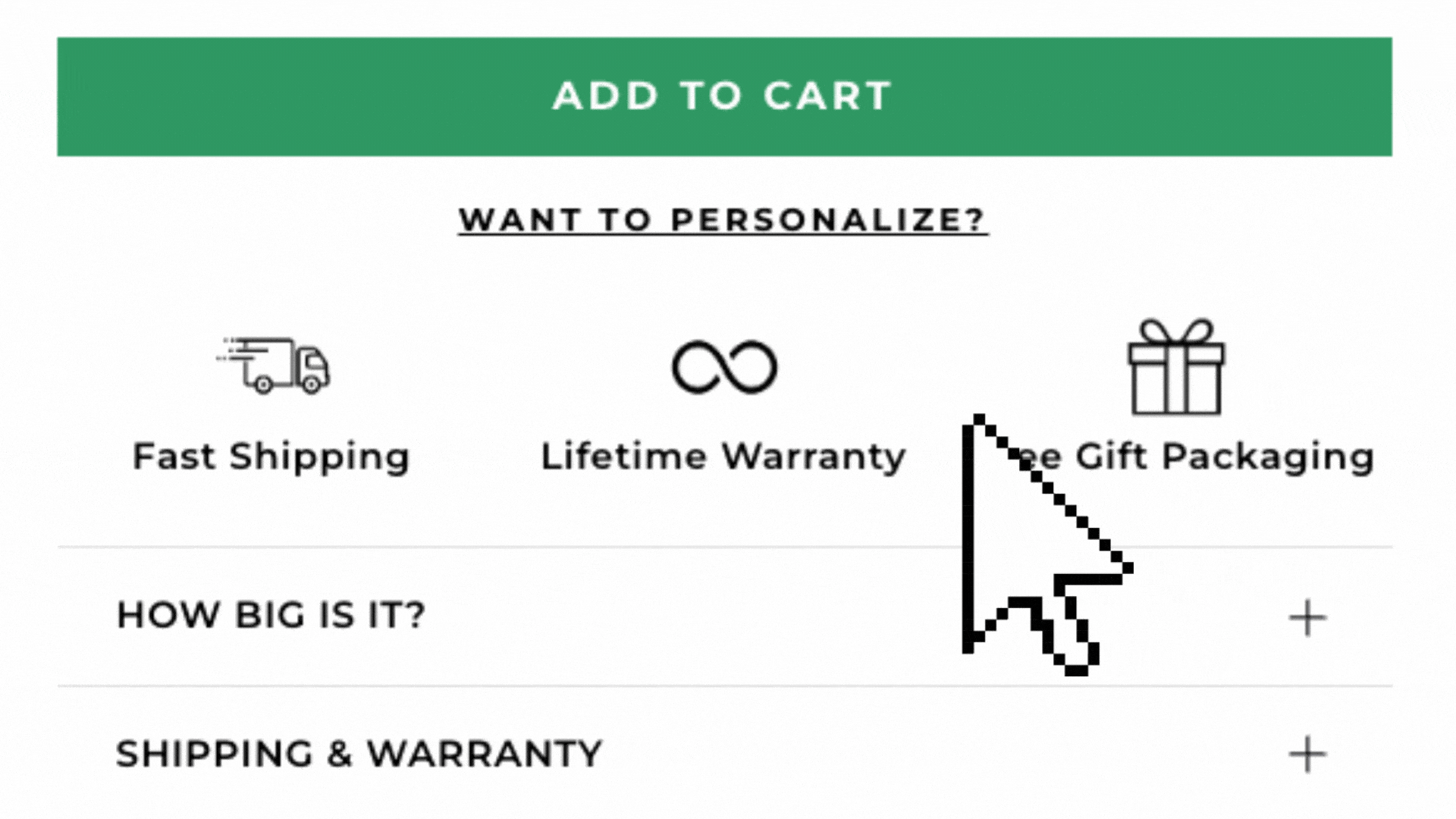The width and height of the screenshot is (1456, 819).
Task: Select the Fast Shipping label
Action: tap(271, 457)
